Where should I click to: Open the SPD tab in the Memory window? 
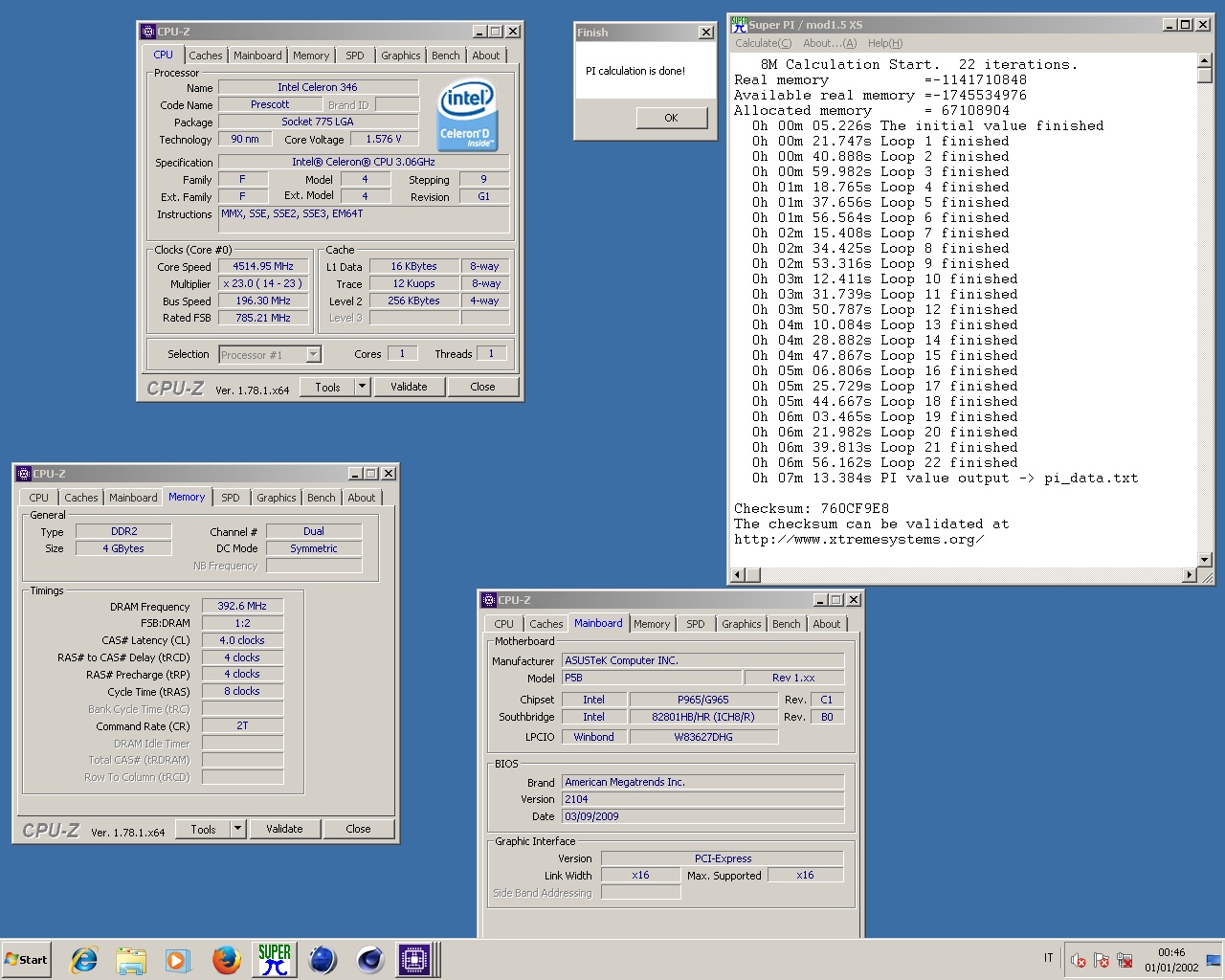[231, 498]
